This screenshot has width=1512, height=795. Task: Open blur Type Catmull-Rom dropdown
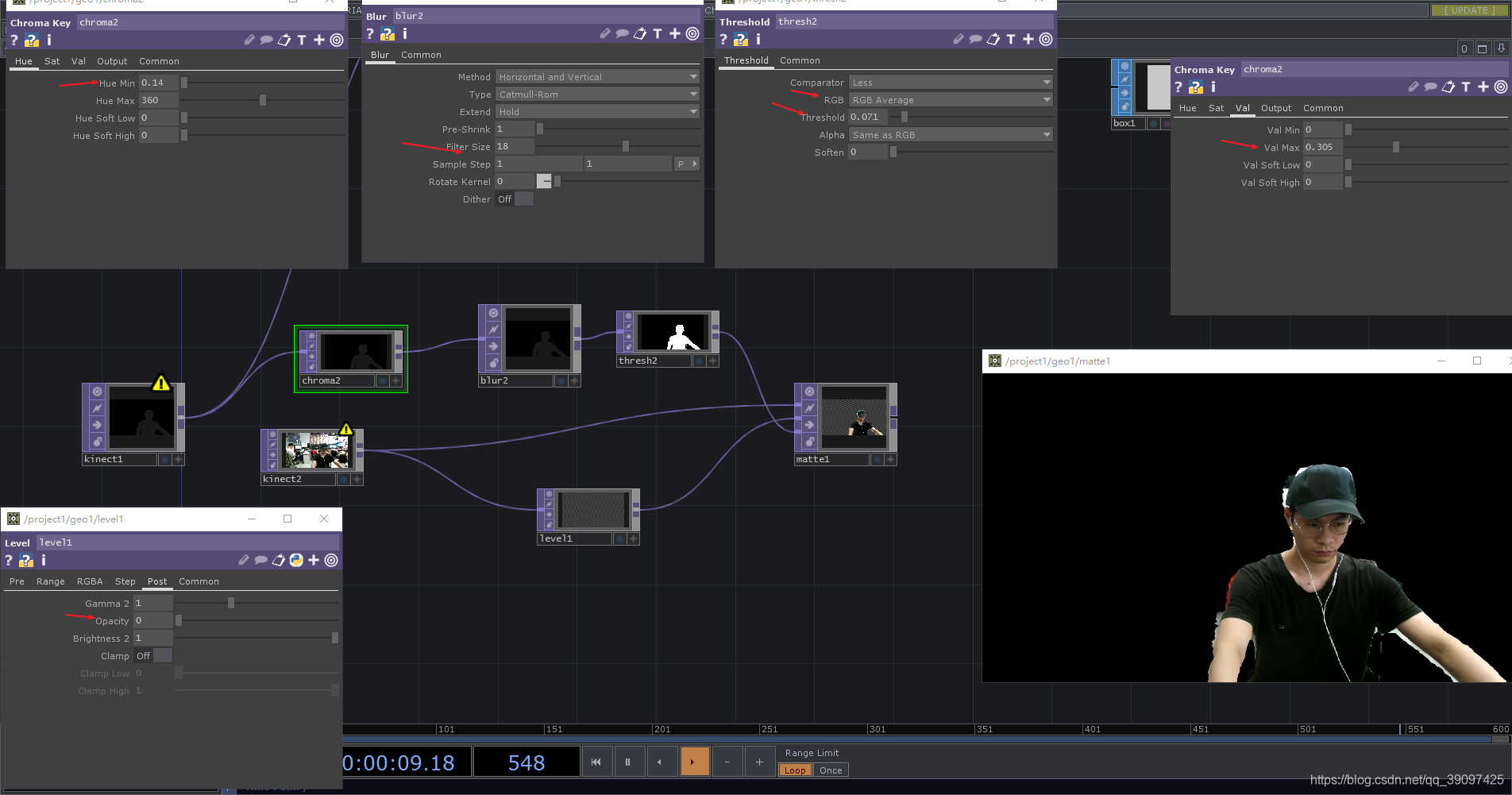597,95
